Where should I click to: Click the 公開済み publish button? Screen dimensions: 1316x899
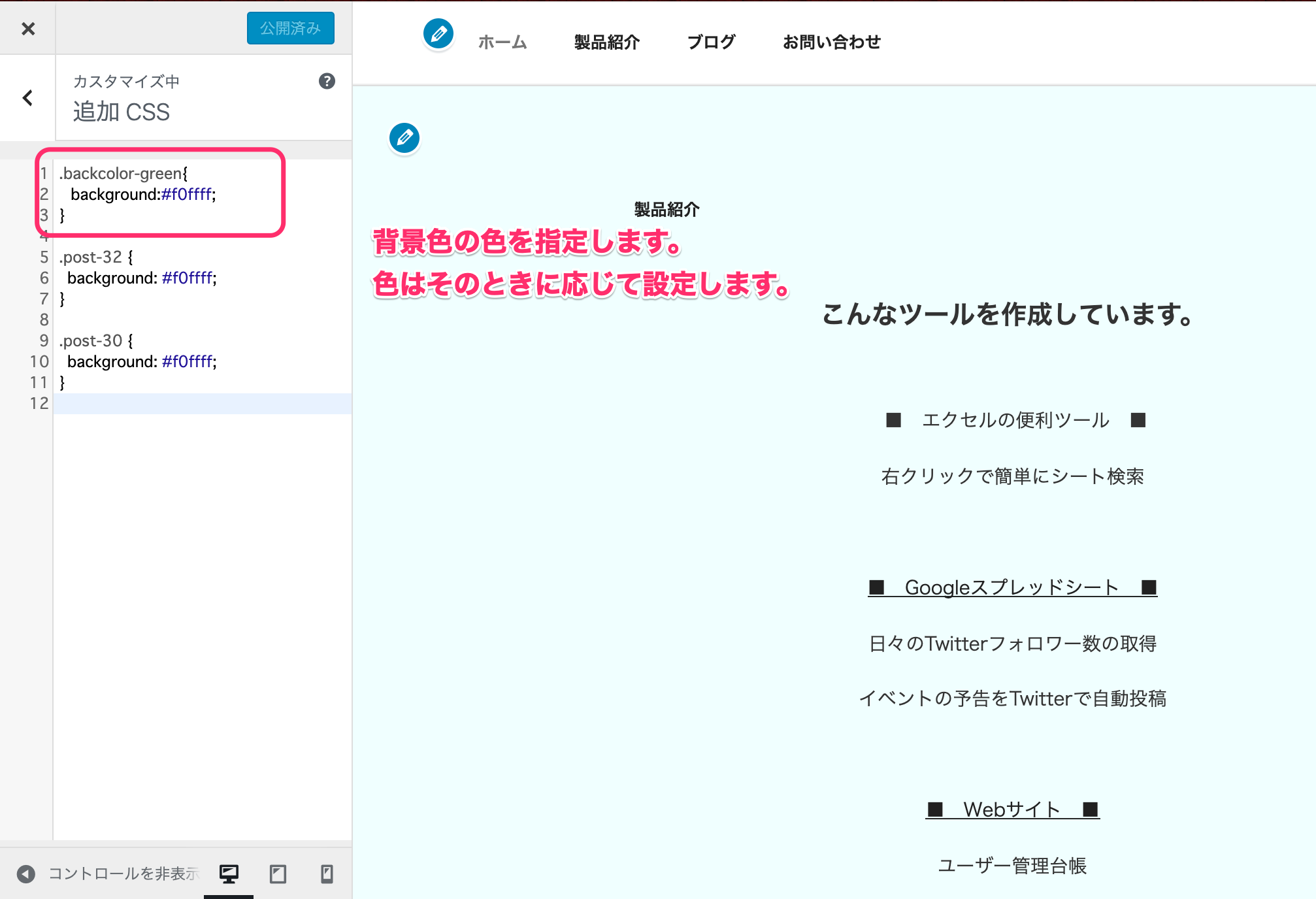point(290,28)
